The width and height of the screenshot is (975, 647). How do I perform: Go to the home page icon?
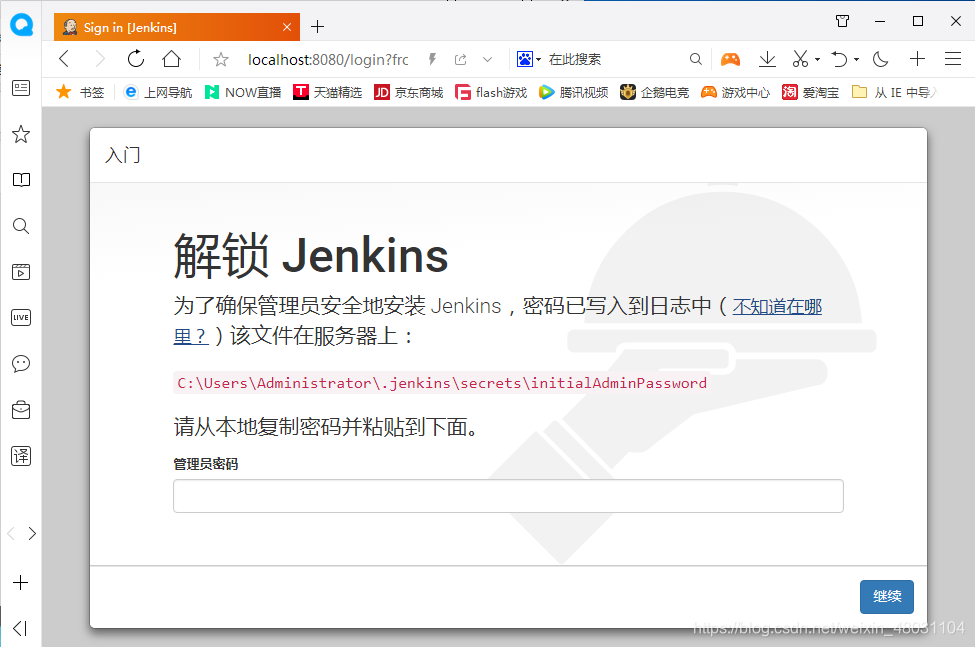tap(172, 59)
